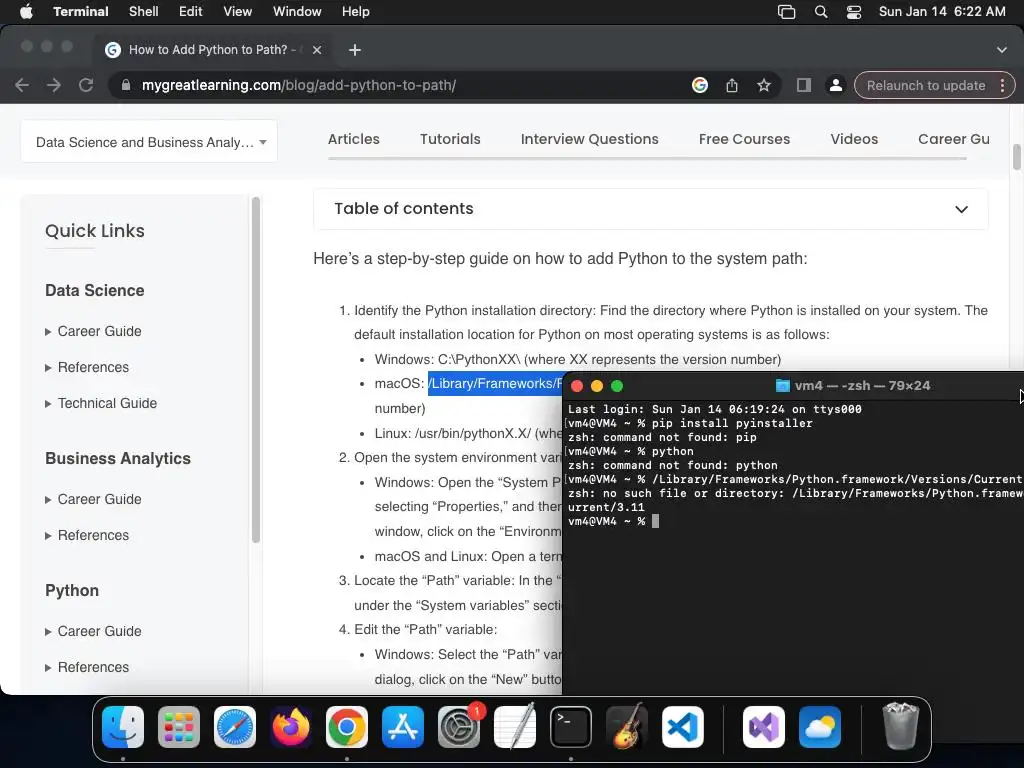
Task: Open Videos section
Action: point(854,139)
